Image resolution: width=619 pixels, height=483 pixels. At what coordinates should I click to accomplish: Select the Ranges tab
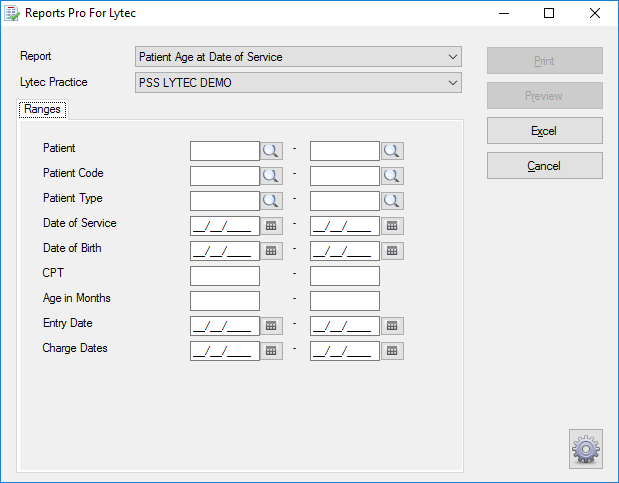point(42,109)
